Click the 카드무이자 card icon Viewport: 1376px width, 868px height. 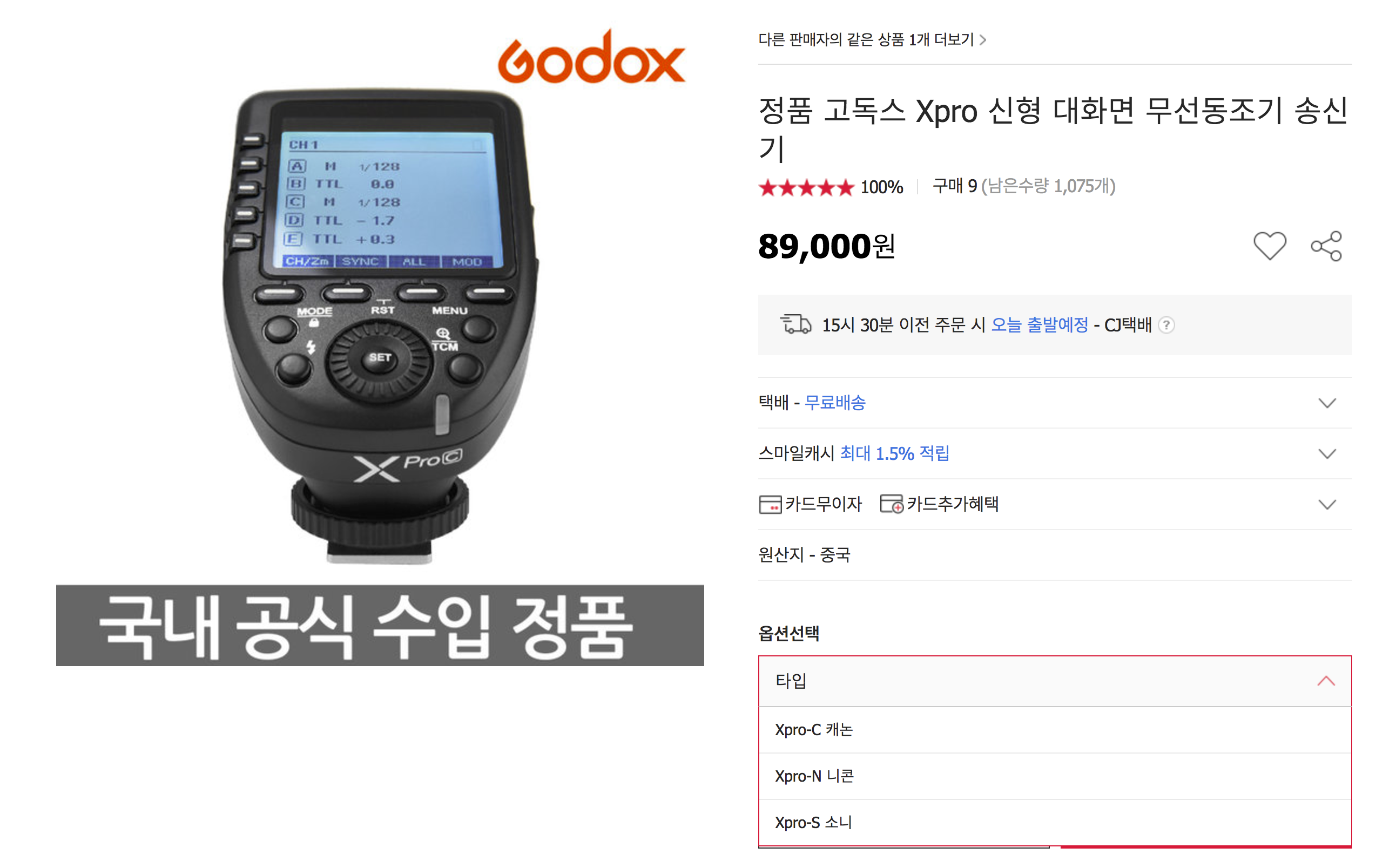tap(770, 504)
